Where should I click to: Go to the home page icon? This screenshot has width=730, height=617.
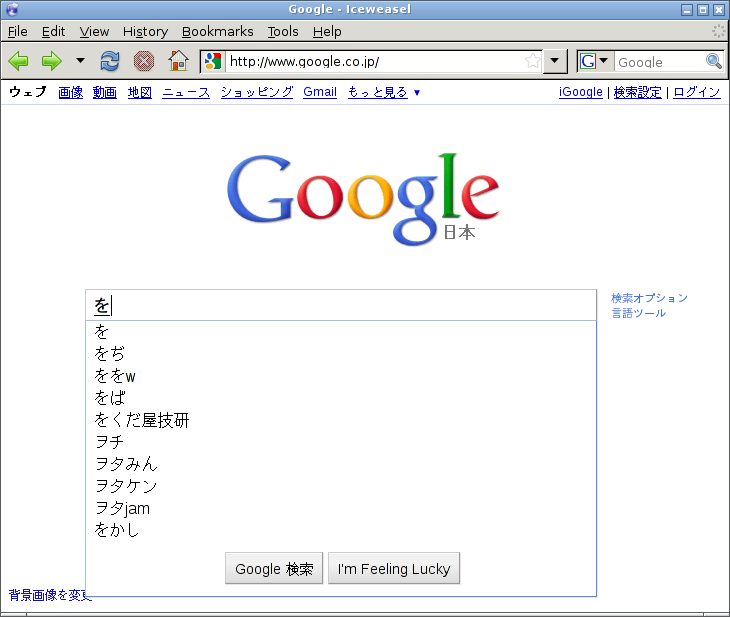(x=178, y=61)
